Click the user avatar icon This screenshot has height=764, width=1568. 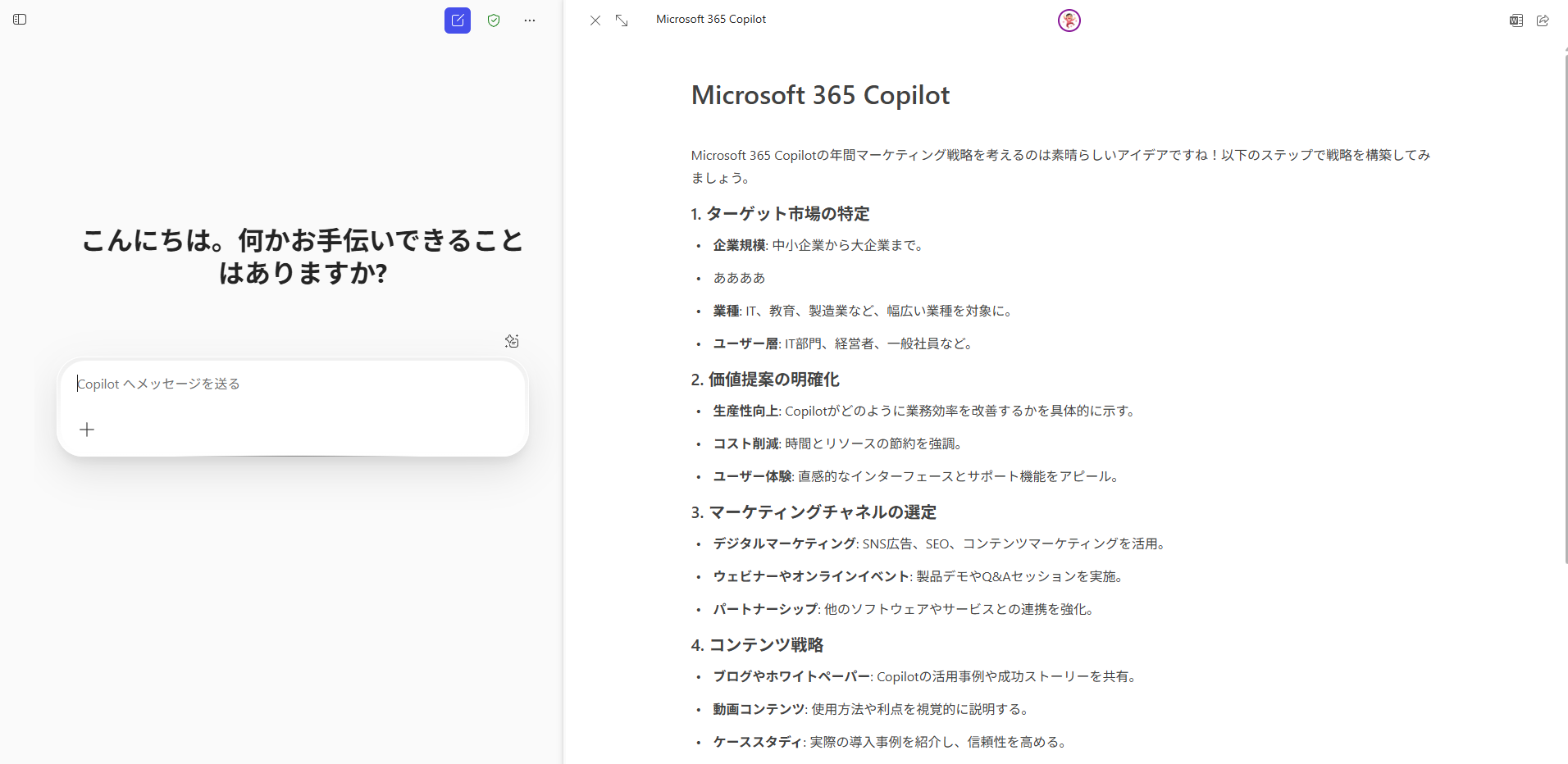(x=1069, y=20)
